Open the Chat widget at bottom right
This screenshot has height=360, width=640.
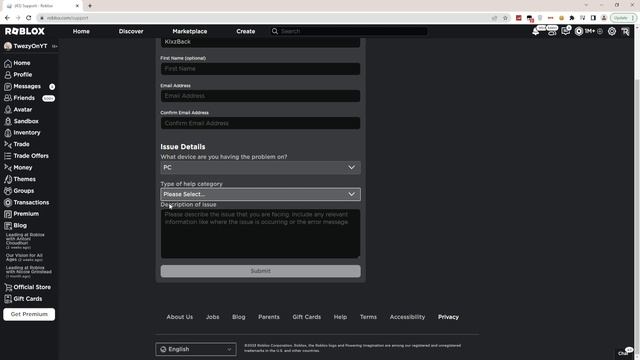[624, 353]
